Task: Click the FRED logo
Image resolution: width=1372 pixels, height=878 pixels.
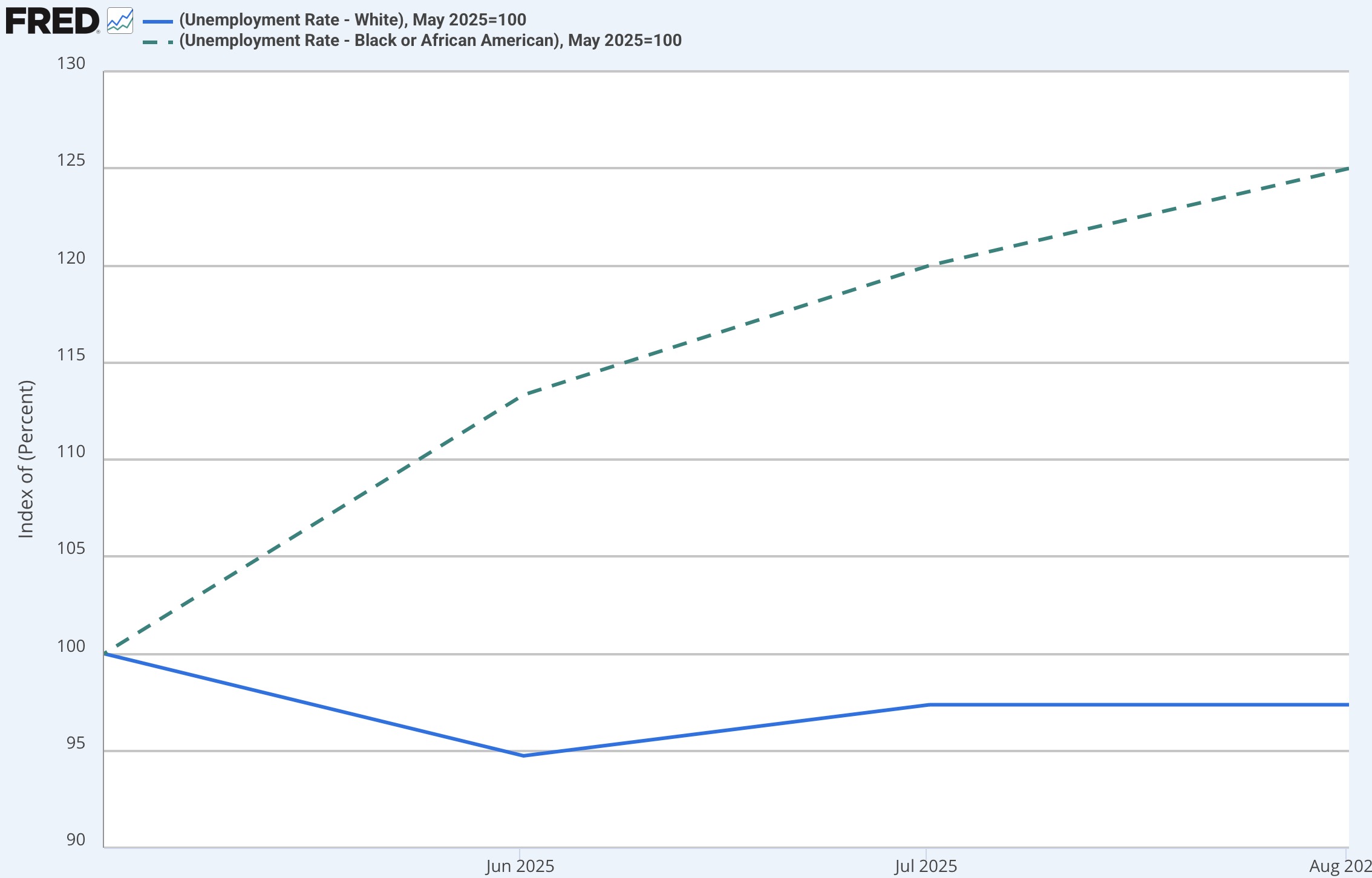Action: 52,21
